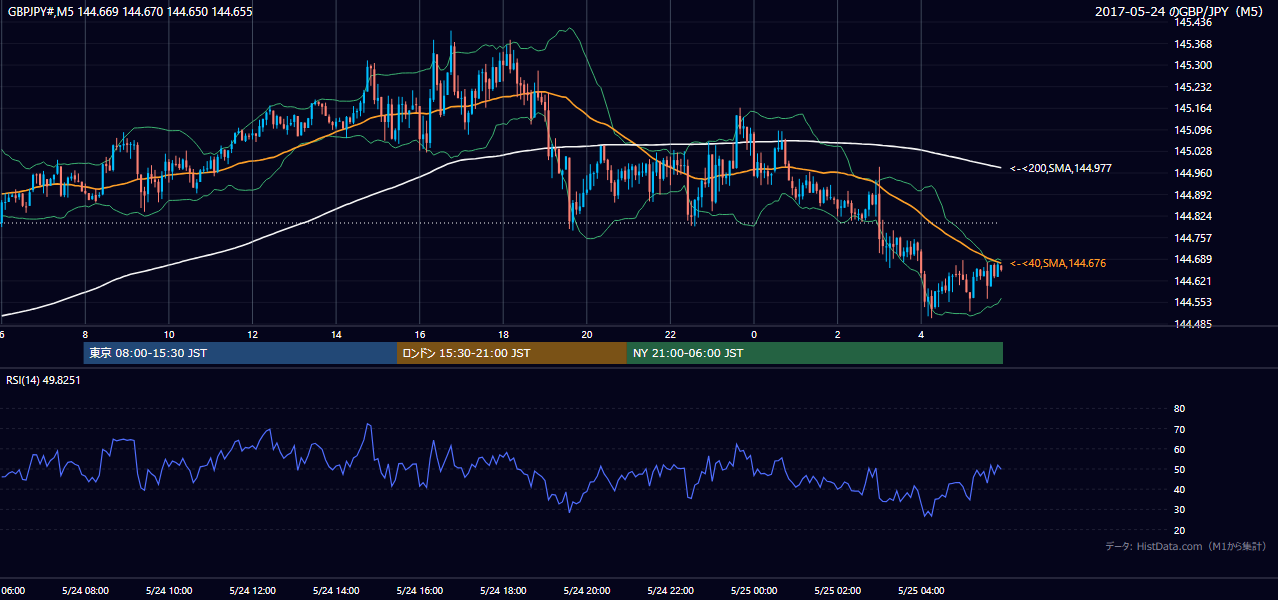The height and width of the screenshot is (600, 1278).
Task: Click price axis label 145.028
Action: pyautogui.click(x=1192, y=151)
